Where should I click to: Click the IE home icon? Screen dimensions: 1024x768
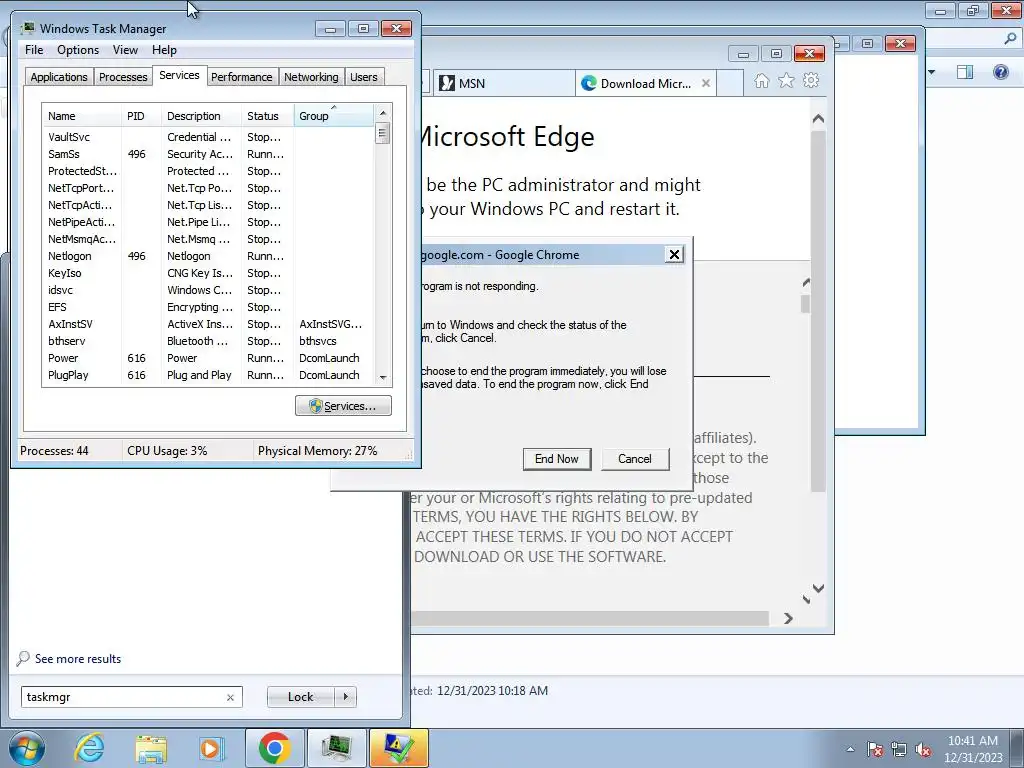coord(761,81)
